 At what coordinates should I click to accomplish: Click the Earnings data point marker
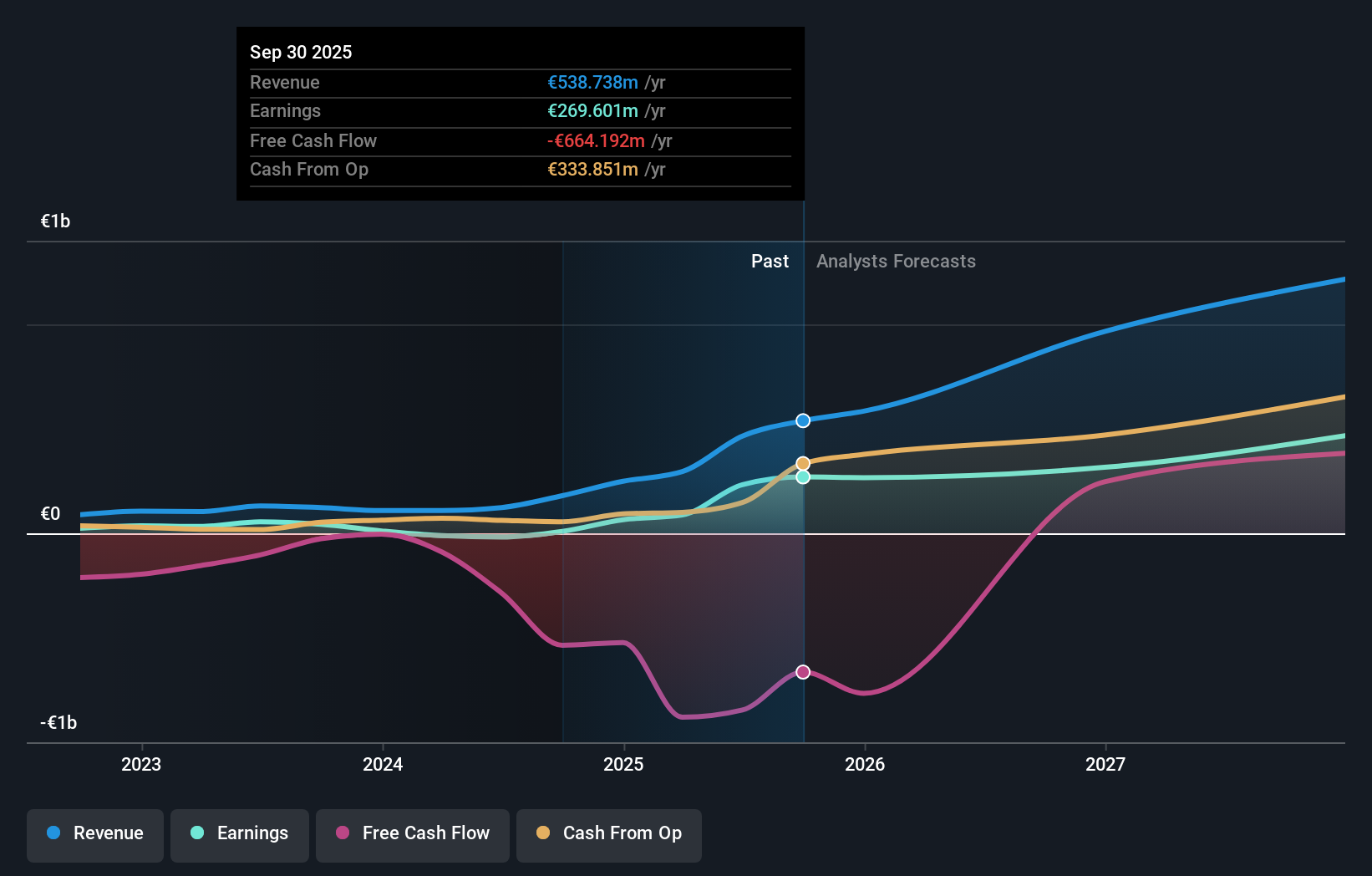802,477
